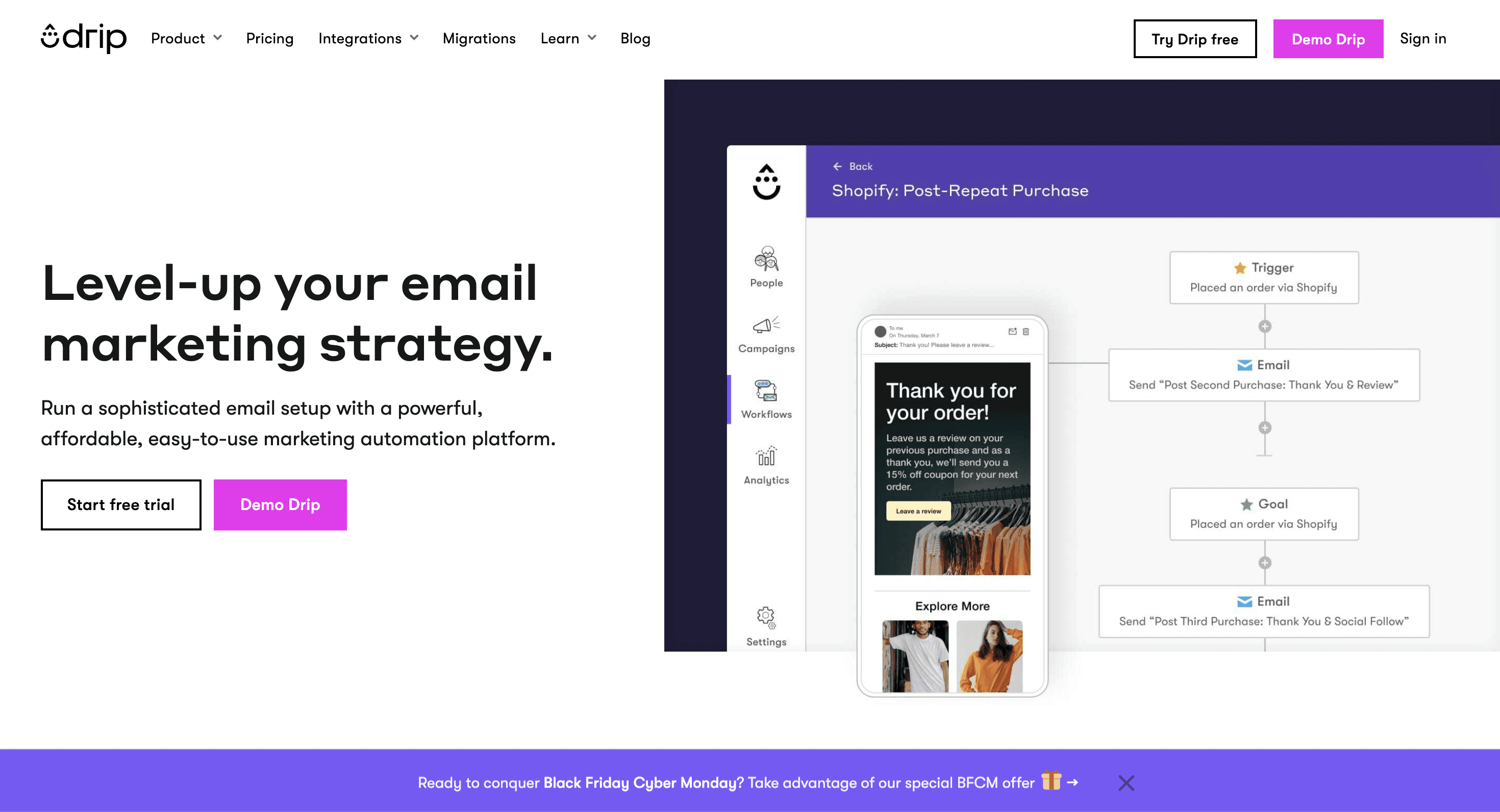The height and width of the screenshot is (812, 1500).
Task: Click the Start free trial button
Action: coord(120,504)
